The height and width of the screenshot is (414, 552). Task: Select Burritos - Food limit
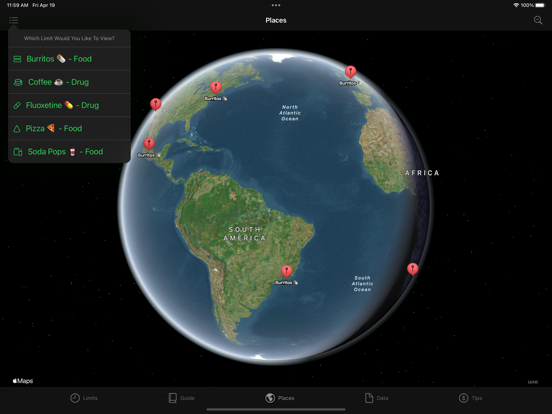tap(69, 59)
